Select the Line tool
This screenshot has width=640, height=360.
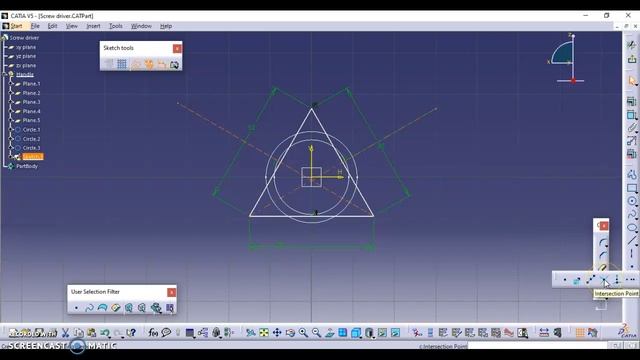coord(632,240)
